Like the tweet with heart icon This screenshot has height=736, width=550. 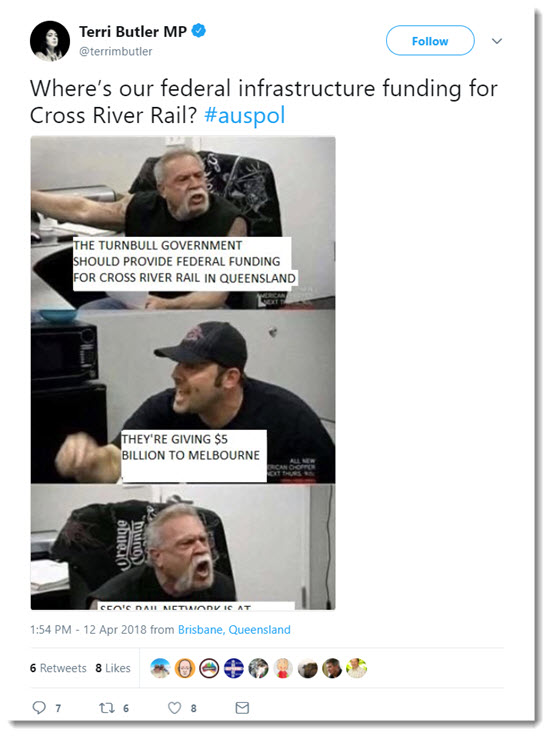175,707
